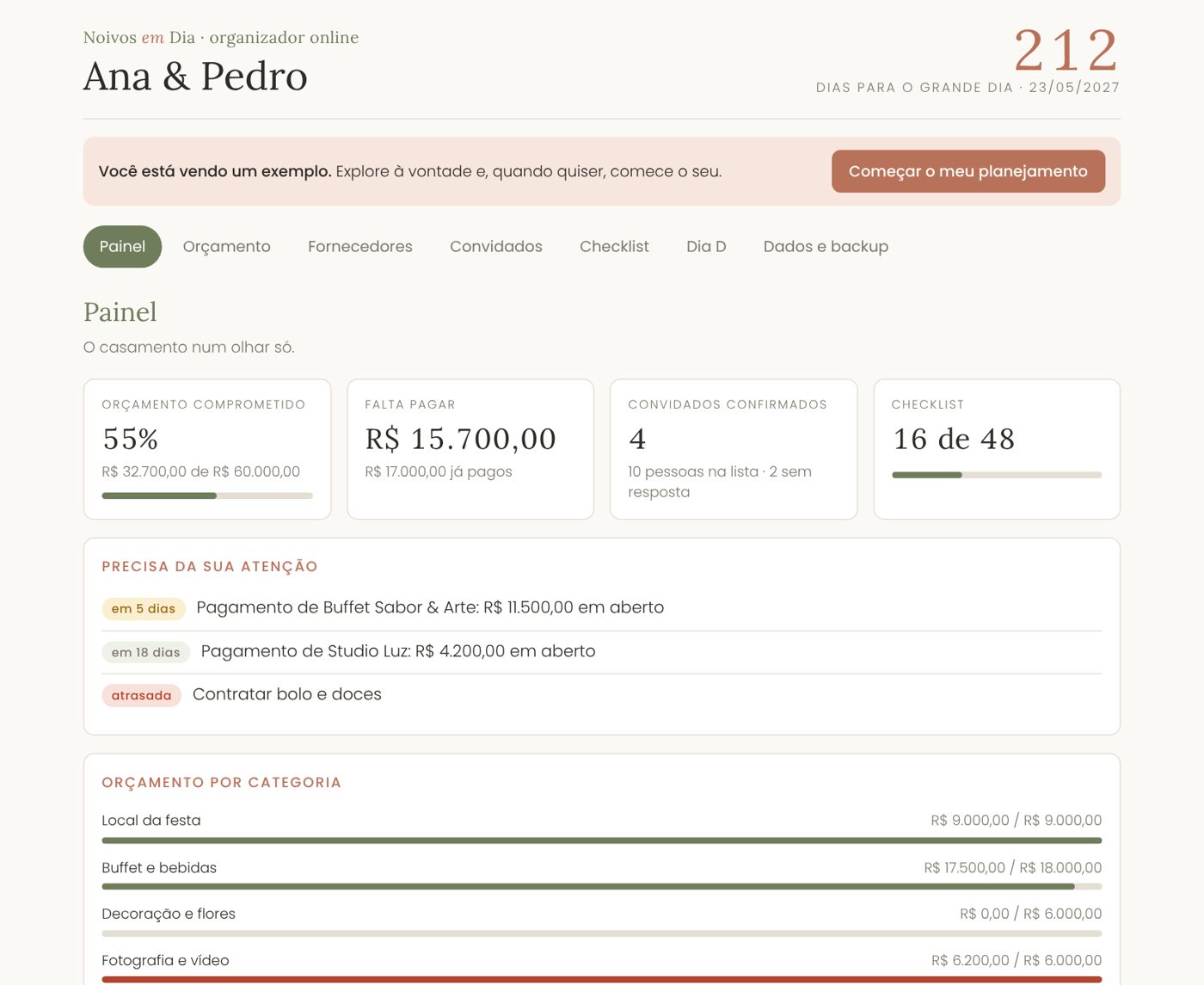This screenshot has height=985, width=1204.
Task: Switch to the Orçamento tab
Action: pyautogui.click(x=227, y=246)
